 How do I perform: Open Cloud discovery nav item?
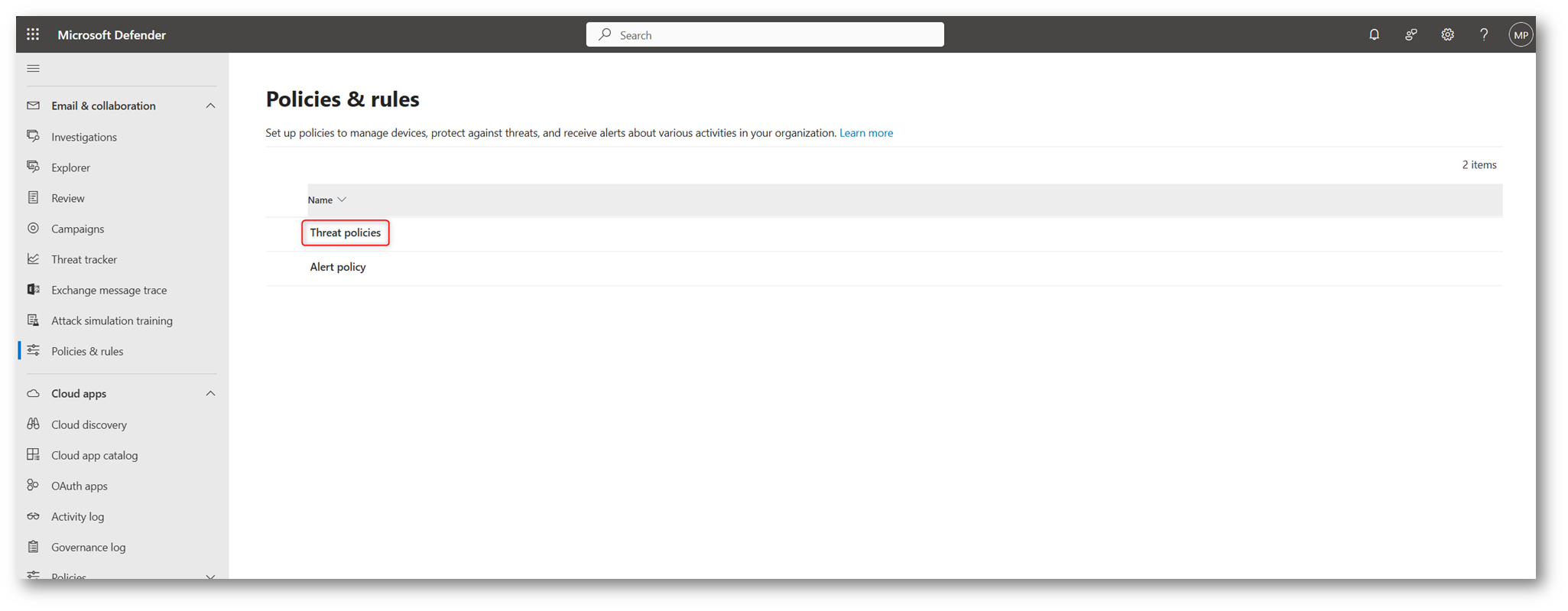click(x=89, y=424)
